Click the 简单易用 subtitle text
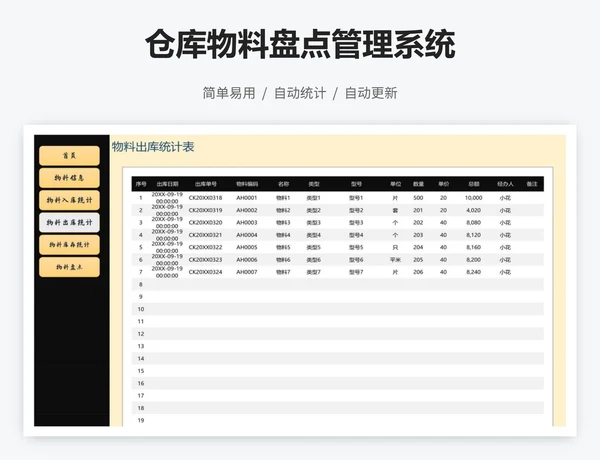Viewport: 600px width, 460px height. pos(229,93)
